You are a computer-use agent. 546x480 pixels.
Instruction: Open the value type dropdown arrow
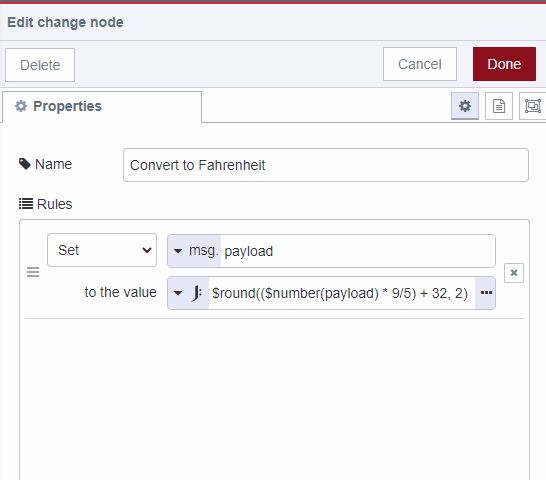click(178, 293)
